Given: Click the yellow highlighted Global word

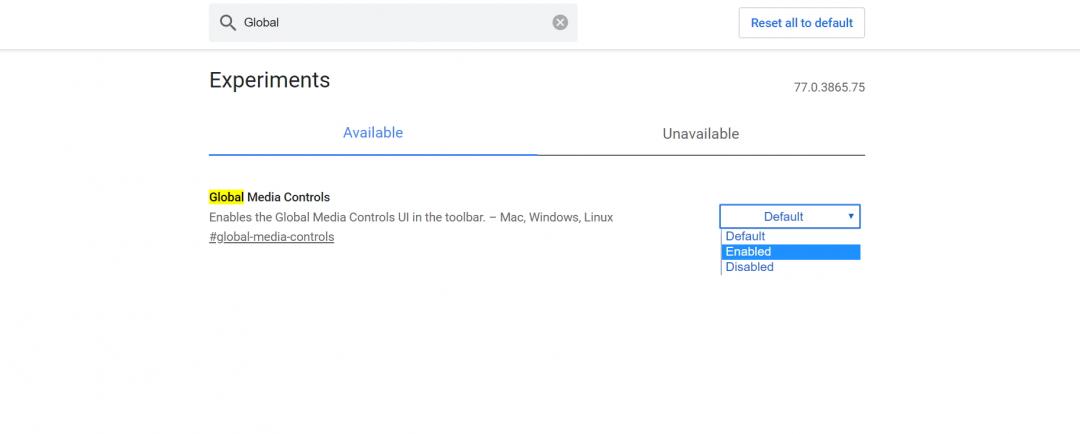Looking at the screenshot, I should [226, 197].
